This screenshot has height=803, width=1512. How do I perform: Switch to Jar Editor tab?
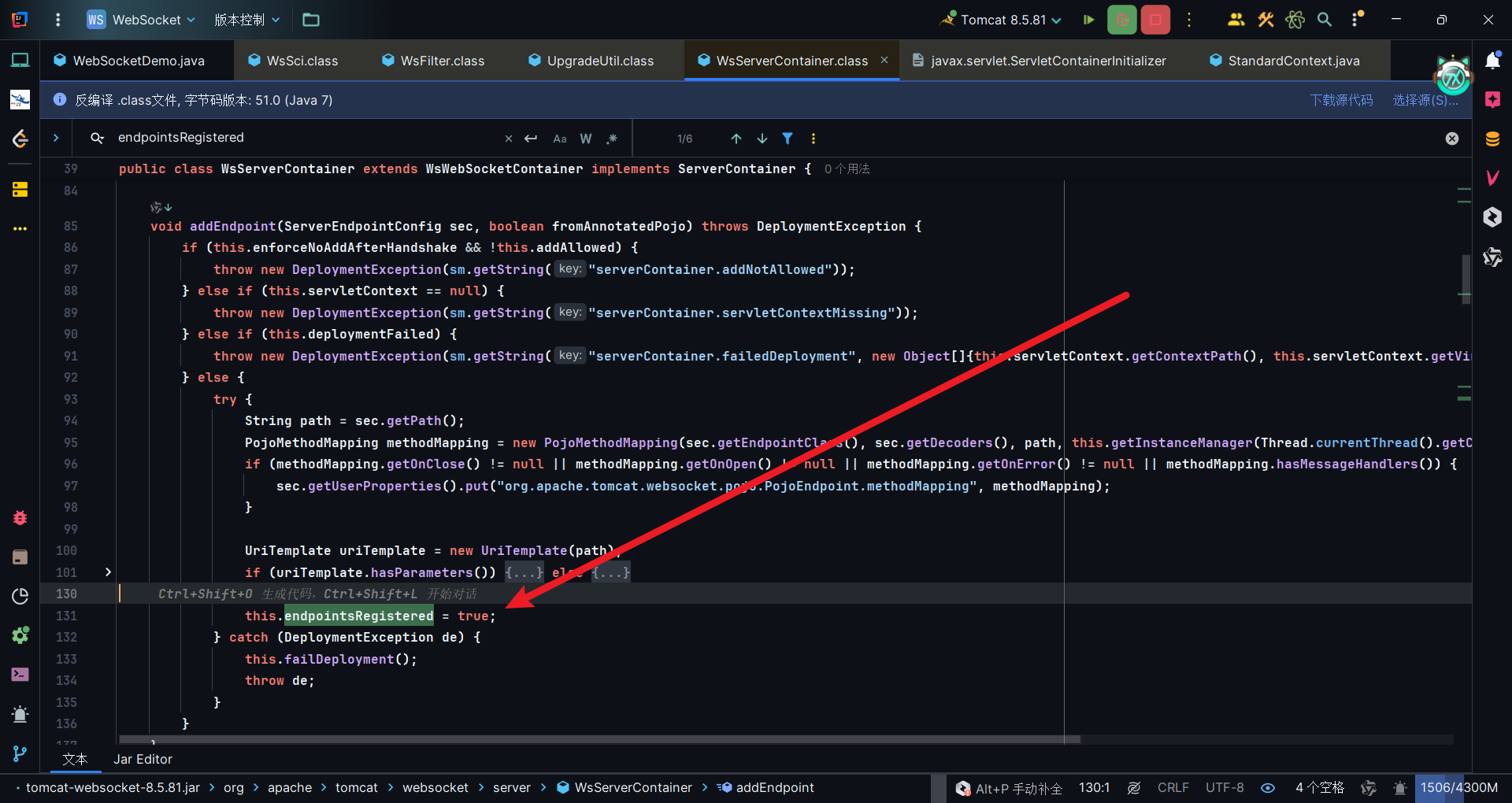143,759
